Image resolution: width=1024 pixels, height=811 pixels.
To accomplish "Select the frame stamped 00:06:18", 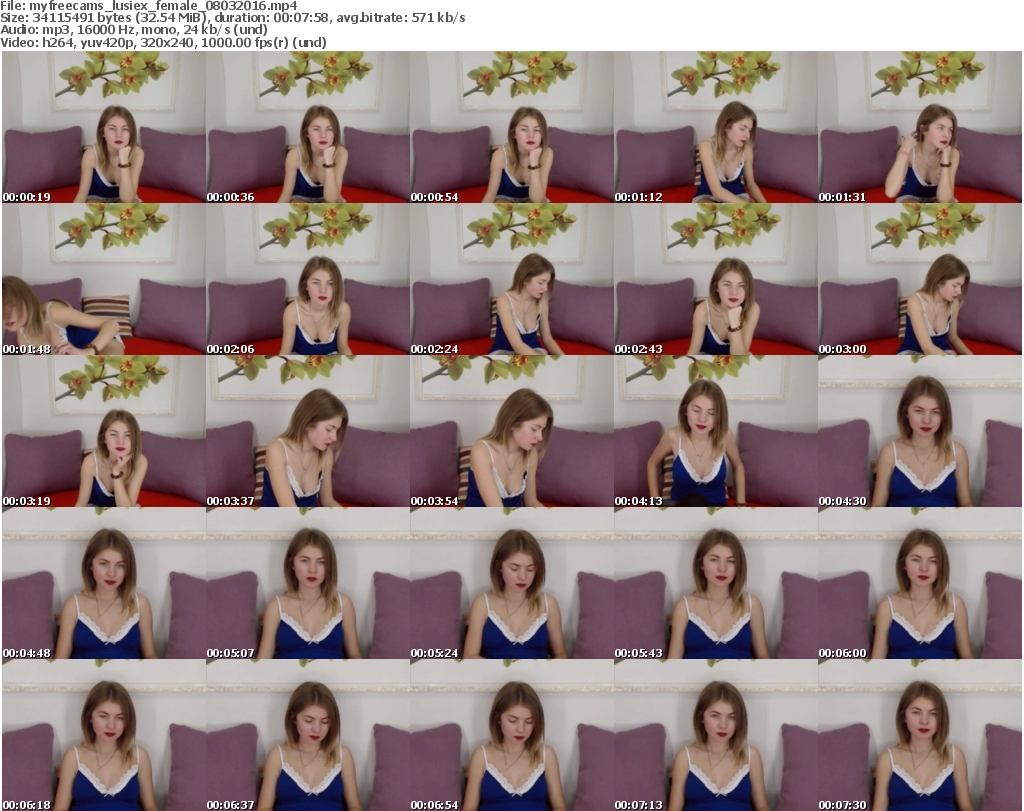I will (104, 735).
